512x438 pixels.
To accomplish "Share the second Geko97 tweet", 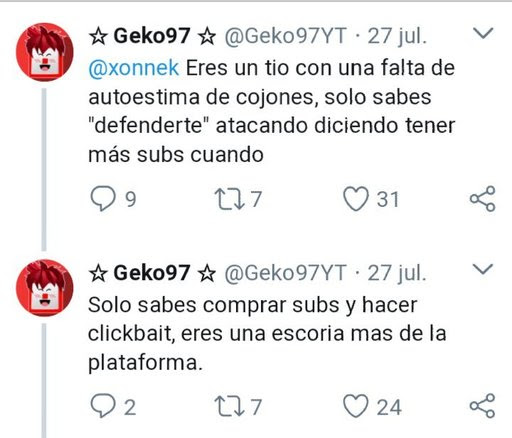I will coord(482,406).
